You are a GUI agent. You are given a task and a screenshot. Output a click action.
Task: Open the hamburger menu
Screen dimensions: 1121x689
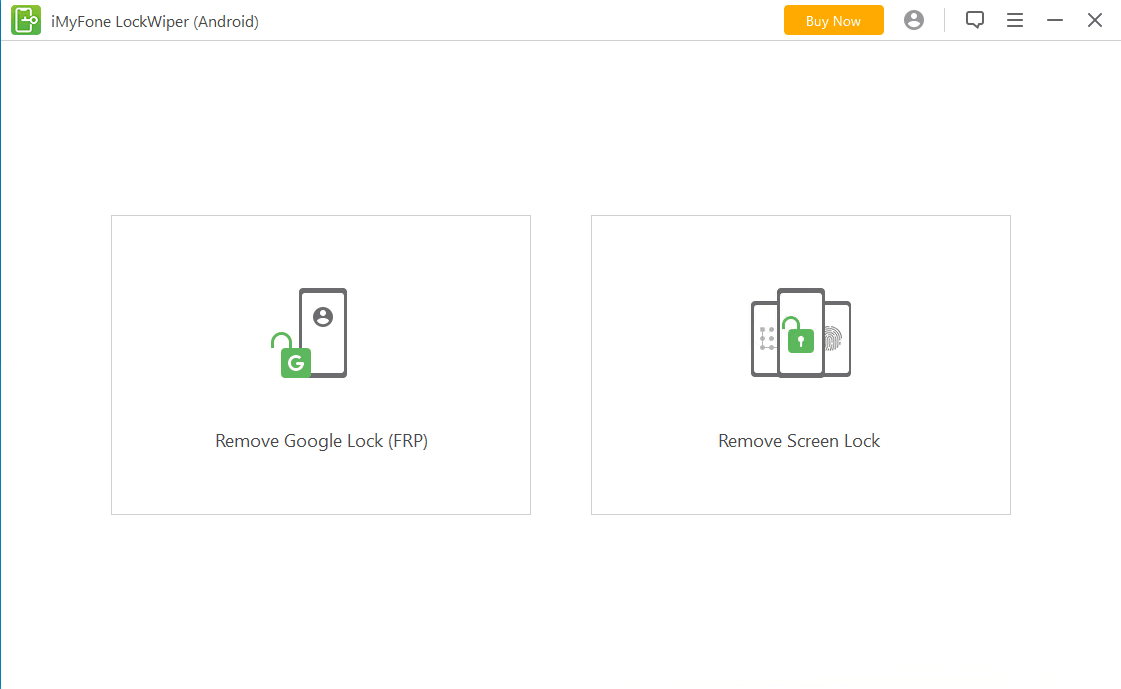click(1014, 20)
